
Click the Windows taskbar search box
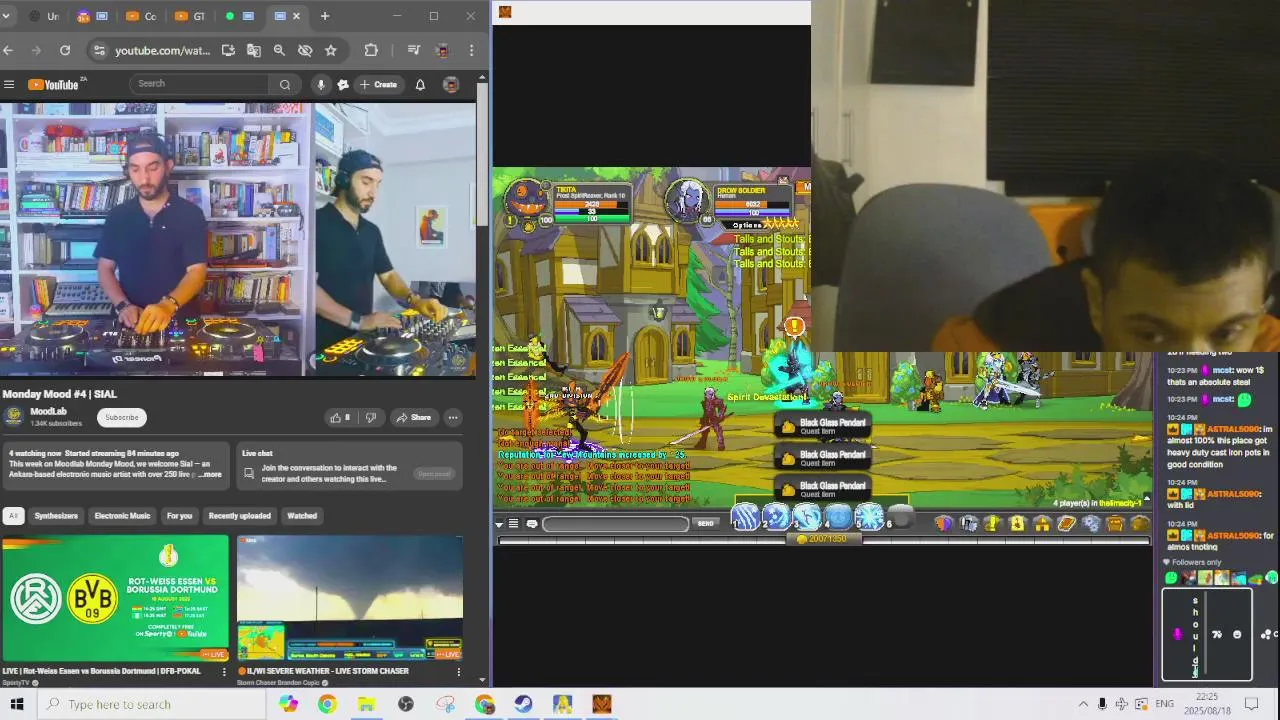tap(152, 704)
